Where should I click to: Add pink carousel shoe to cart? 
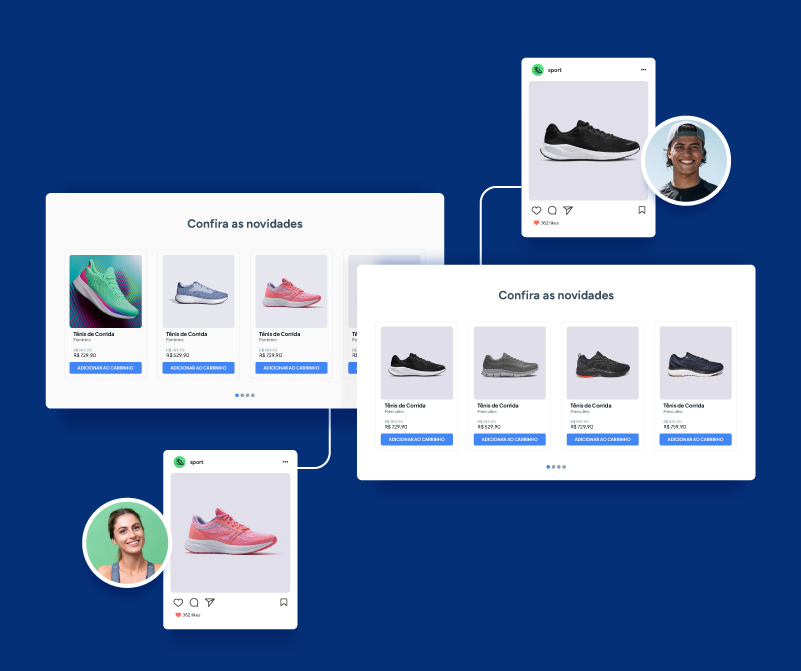coord(292,368)
